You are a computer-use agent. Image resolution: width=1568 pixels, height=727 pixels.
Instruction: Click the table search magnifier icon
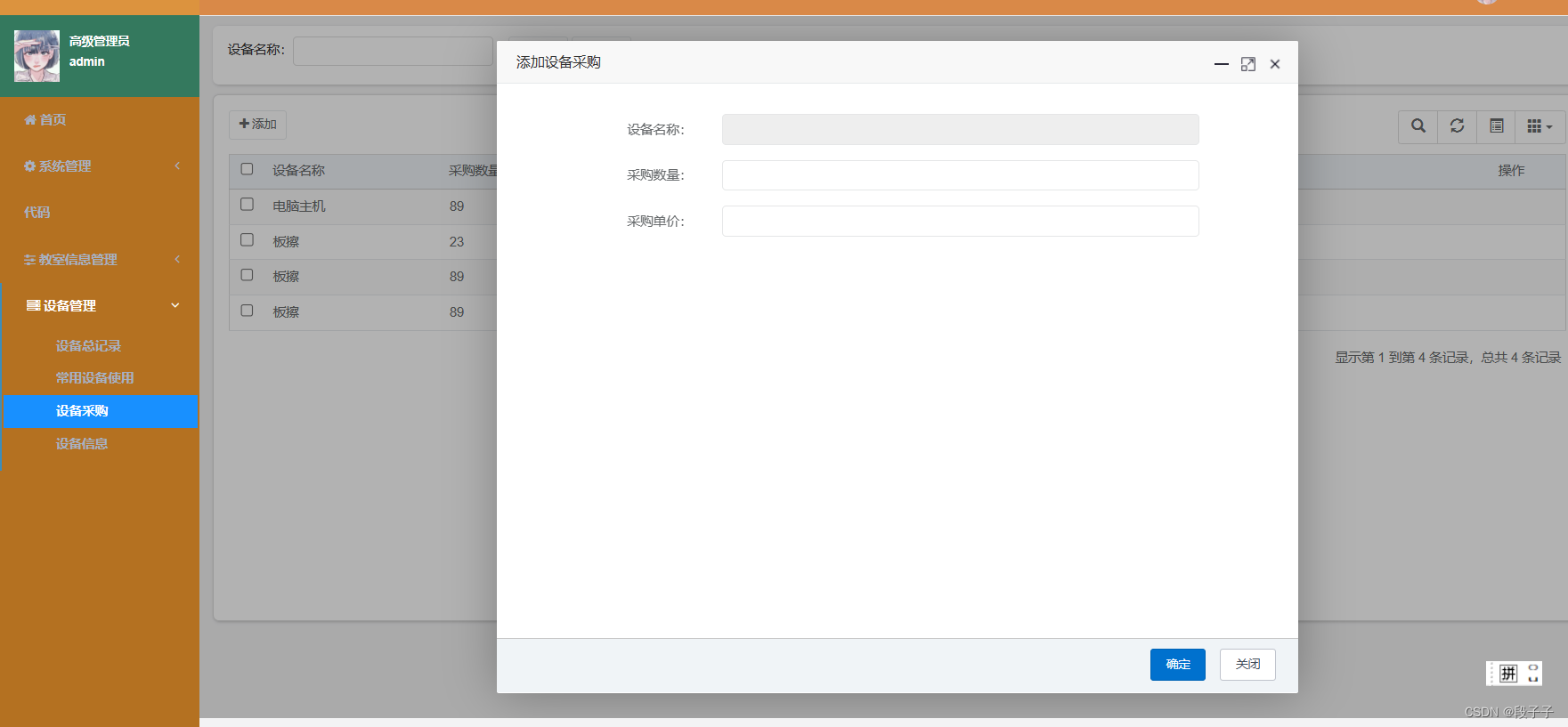(x=1418, y=126)
